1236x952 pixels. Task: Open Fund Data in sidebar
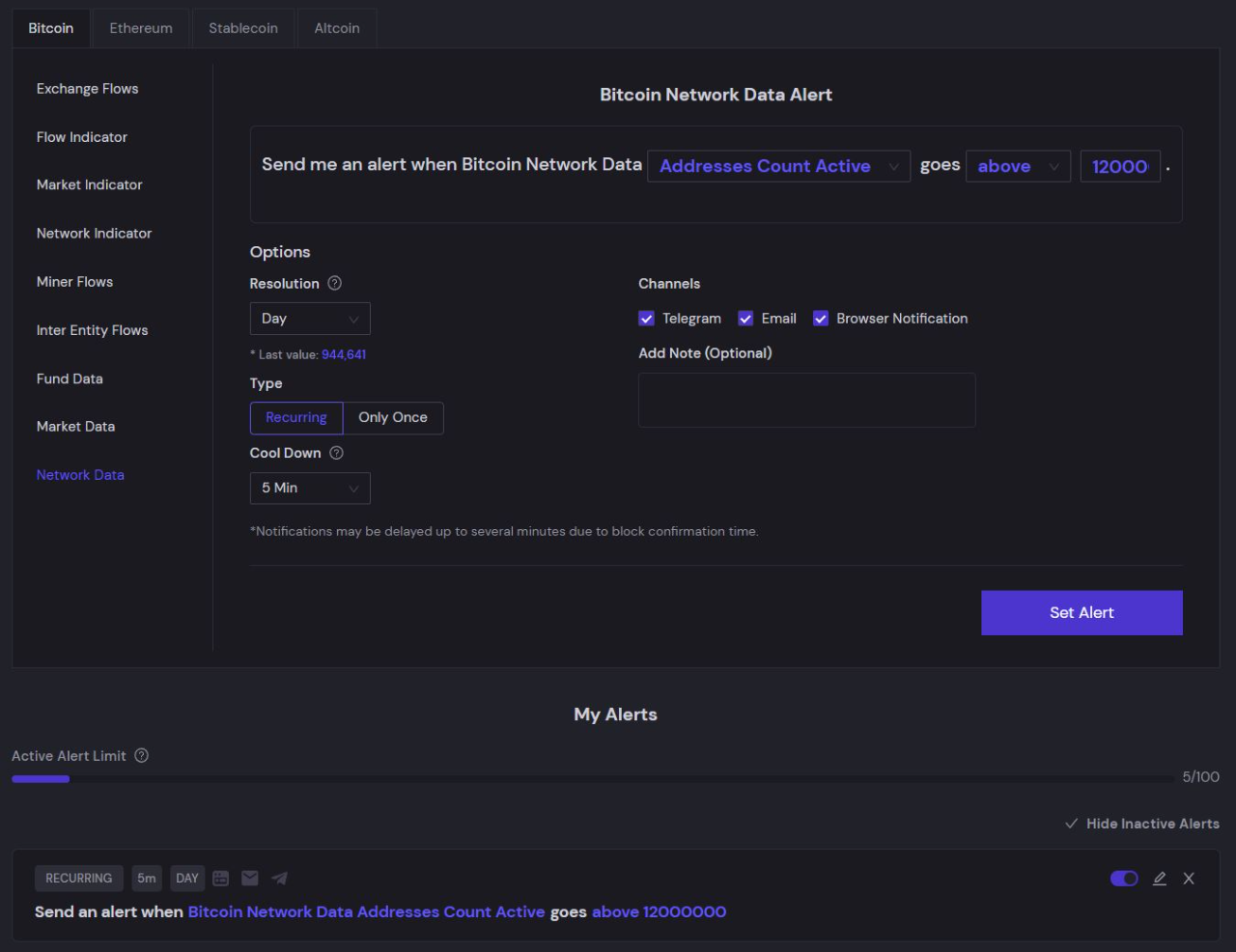pos(70,378)
